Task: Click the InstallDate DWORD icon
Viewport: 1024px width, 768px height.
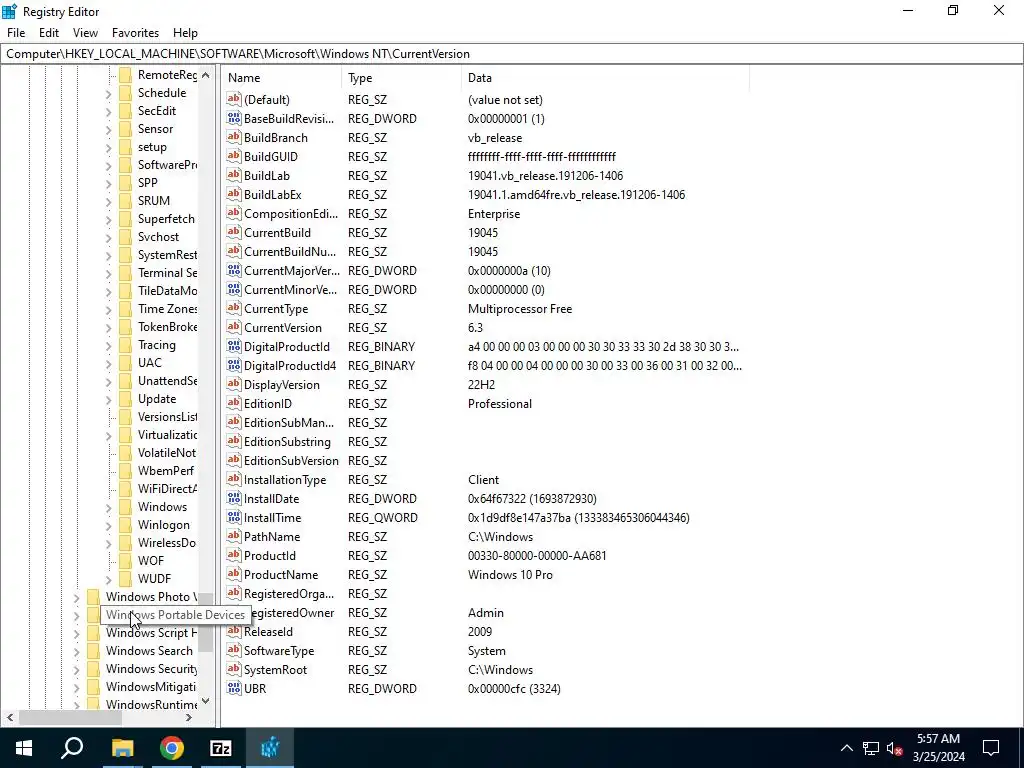Action: [234, 498]
